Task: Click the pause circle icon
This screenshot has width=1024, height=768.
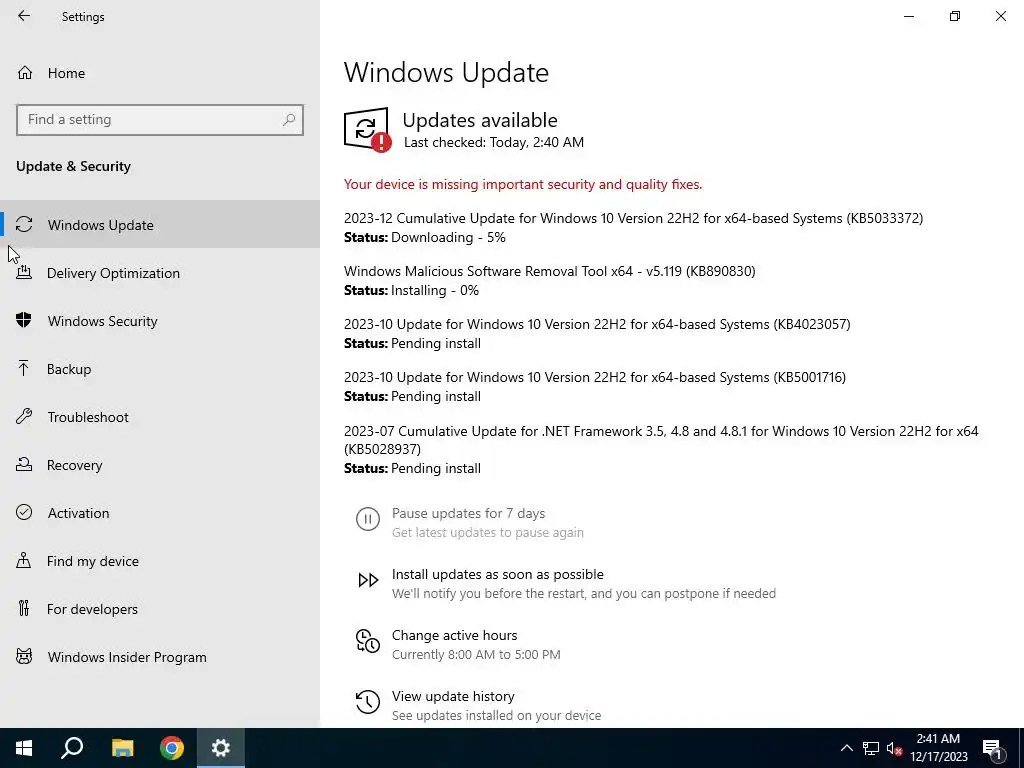Action: [x=368, y=520]
